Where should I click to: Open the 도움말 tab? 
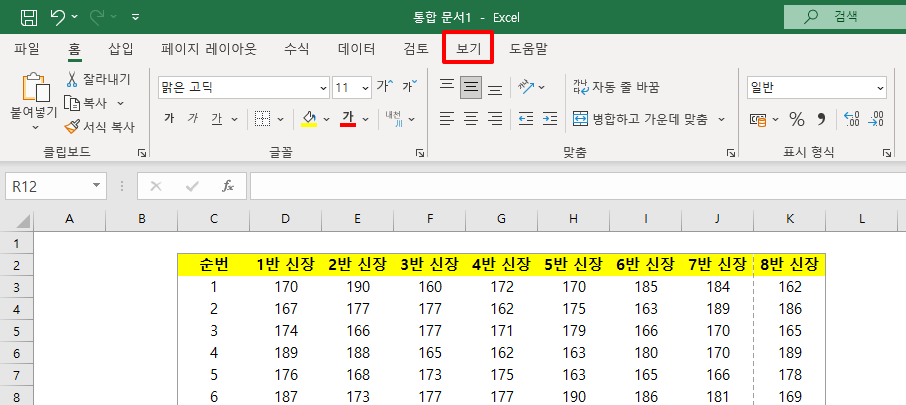(x=528, y=49)
